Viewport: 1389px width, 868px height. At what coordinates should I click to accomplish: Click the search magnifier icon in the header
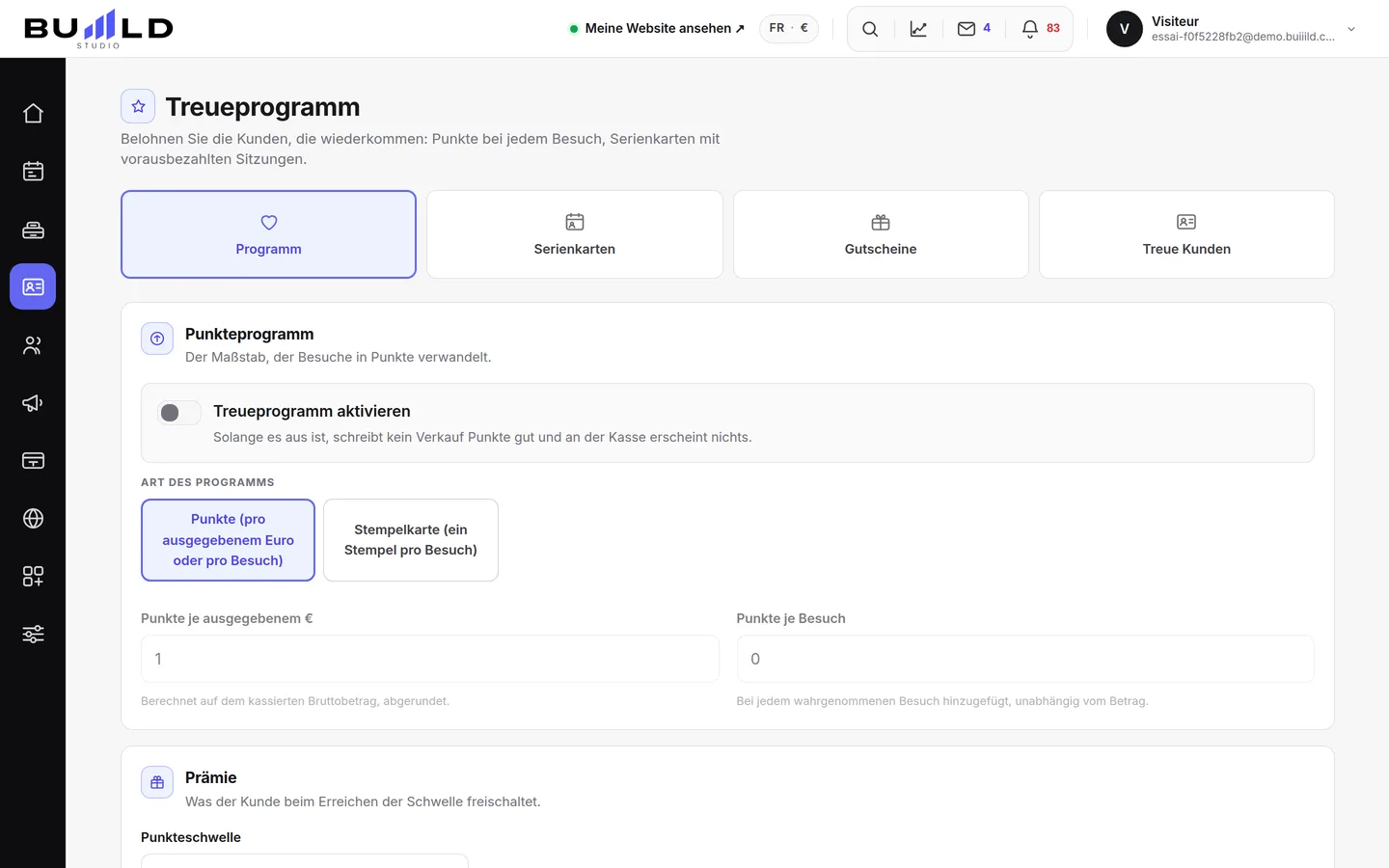[x=870, y=29]
